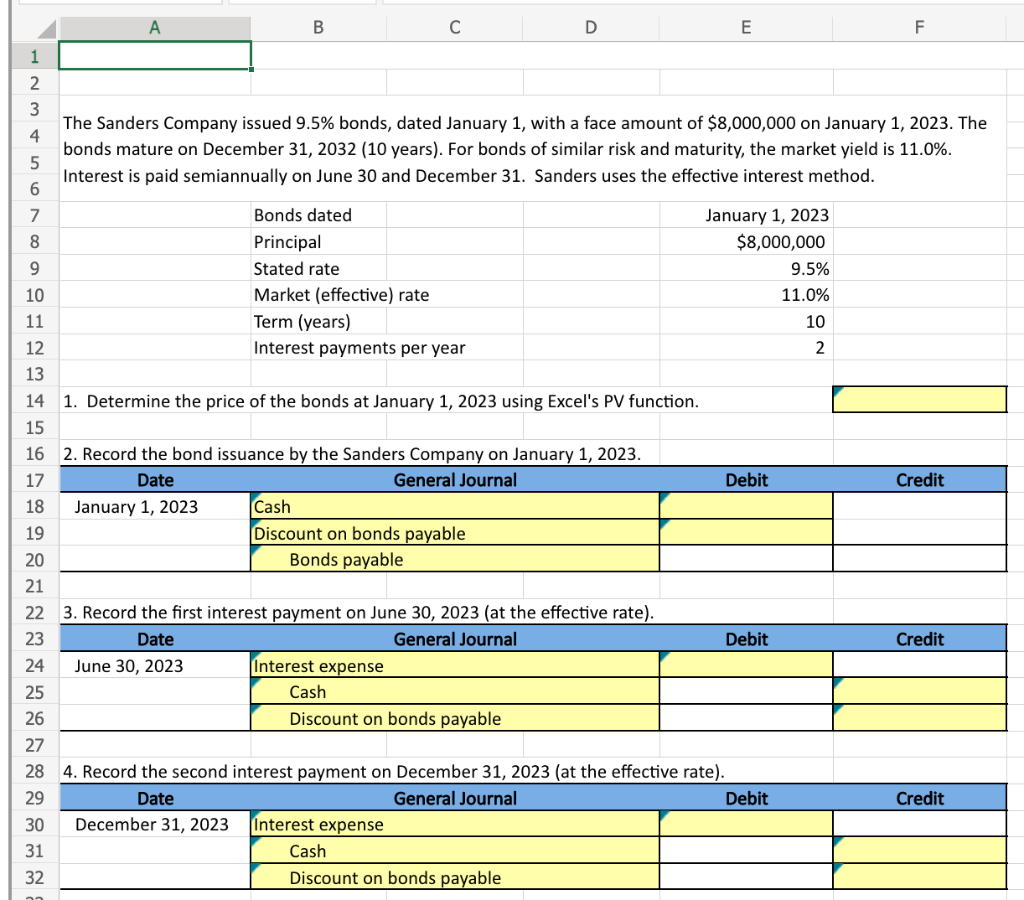Select the 'Credit' header in row 17
This screenshot has height=900, width=1024.
click(920, 480)
